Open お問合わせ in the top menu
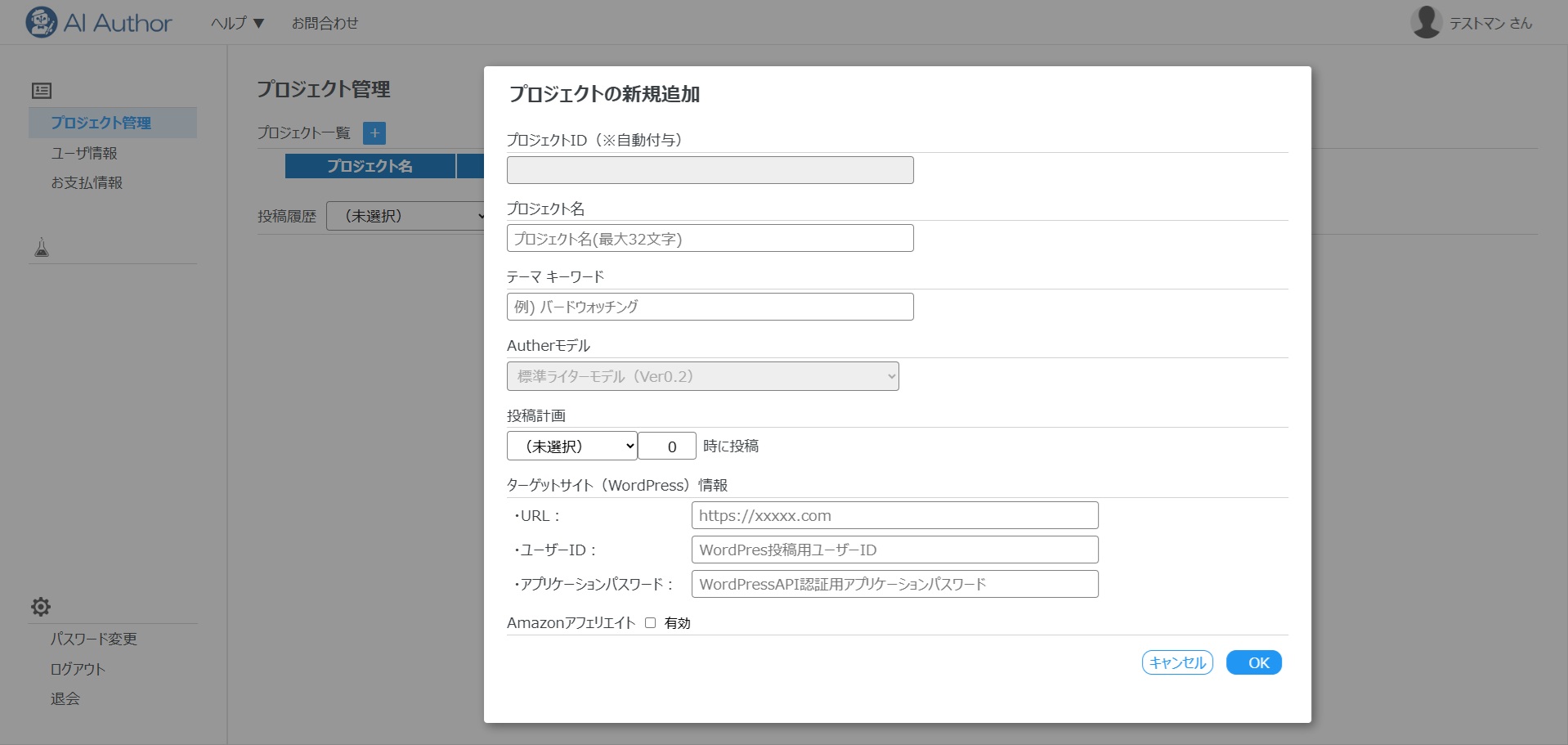1568x745 pixels. pos(325,23)
